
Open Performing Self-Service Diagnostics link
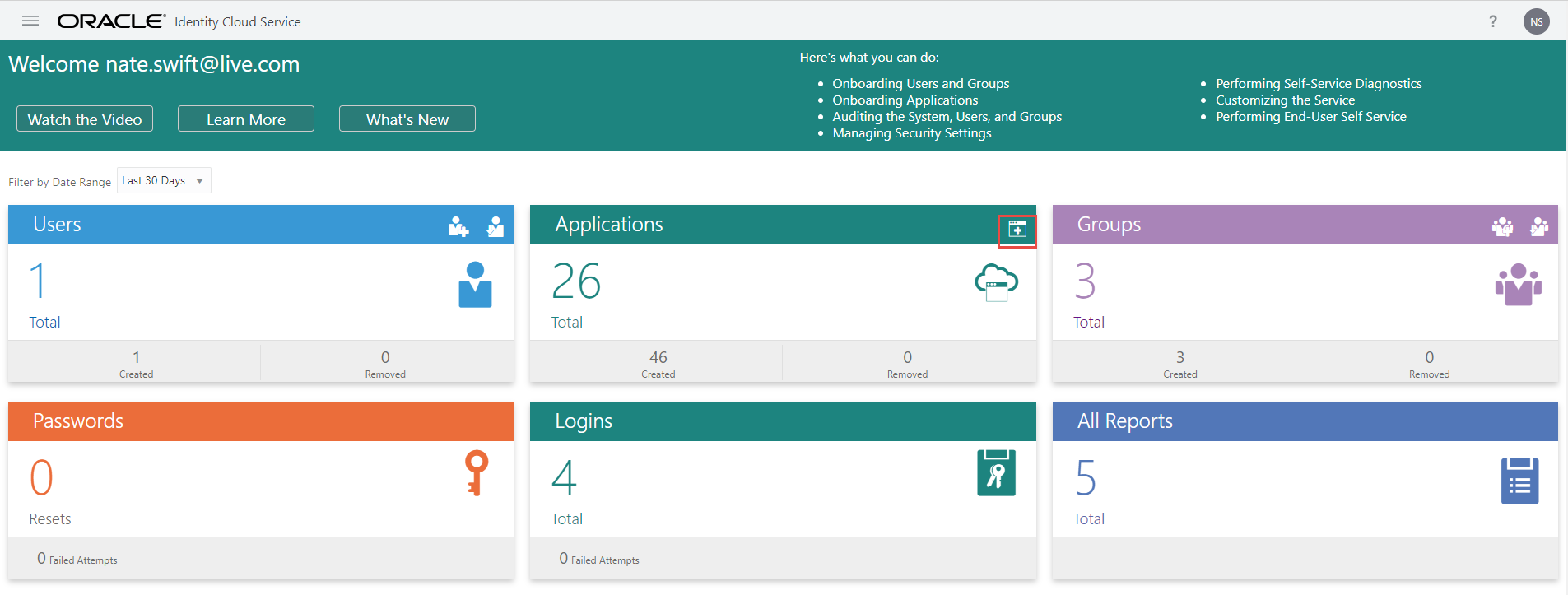tap(1319, 83)
